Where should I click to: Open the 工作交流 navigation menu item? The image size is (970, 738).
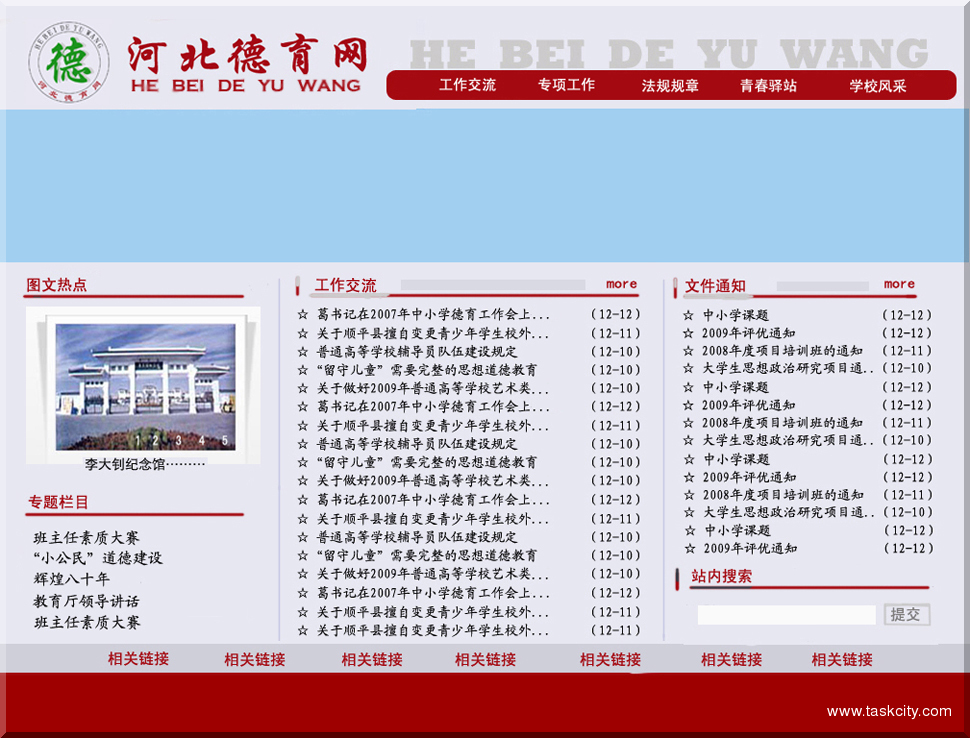(x=467, y=84)
